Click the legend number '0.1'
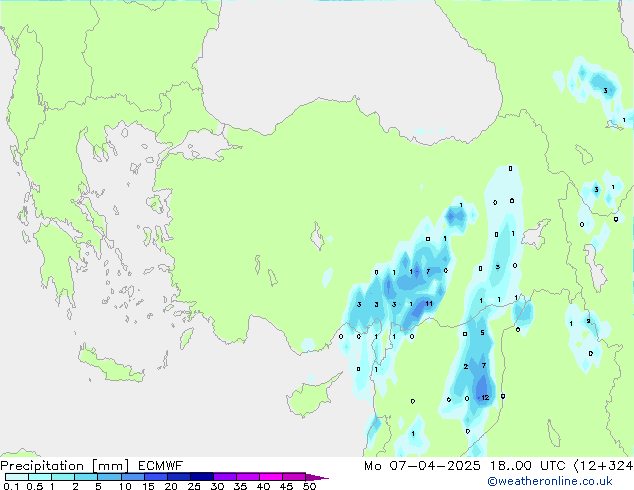The width and height of the screenshot is (634, 490). tap(11, 486)
